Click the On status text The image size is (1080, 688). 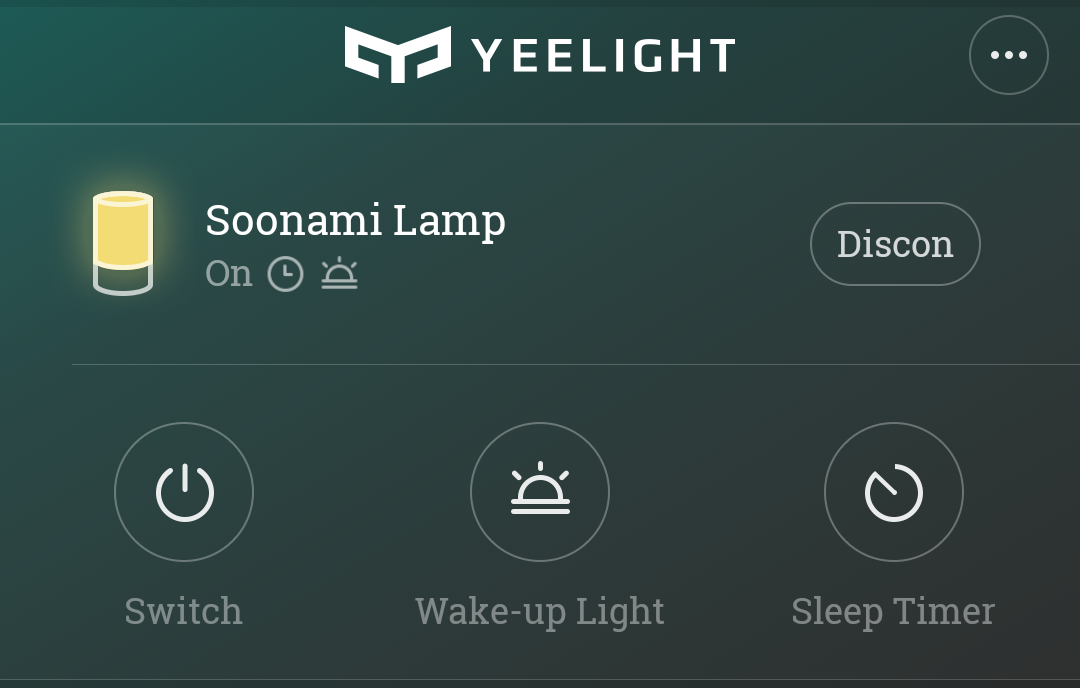pyautogui.click(x=228, y=274)
